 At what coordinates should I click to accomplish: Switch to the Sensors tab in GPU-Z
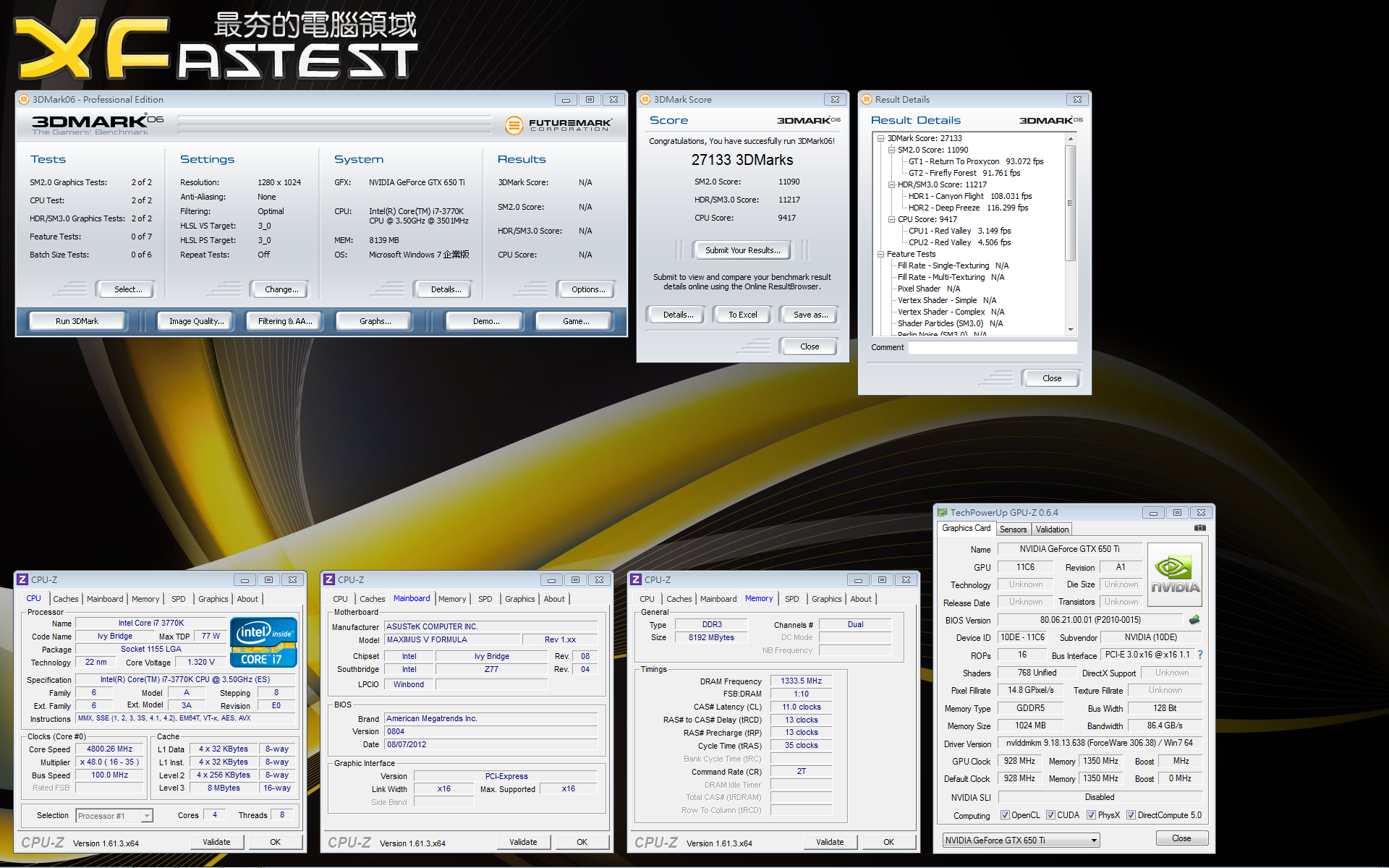coord(1013,529)
